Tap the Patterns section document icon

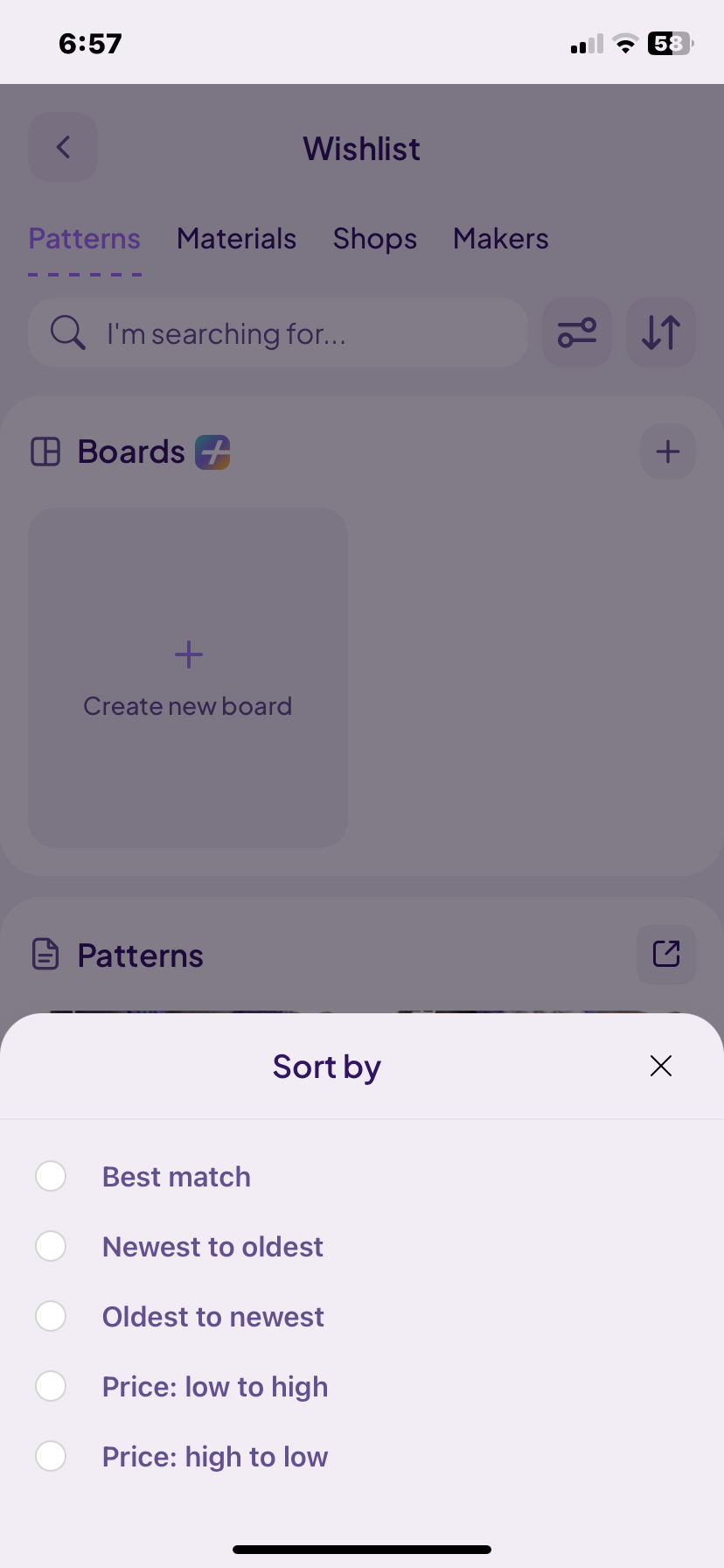[45, 954]
